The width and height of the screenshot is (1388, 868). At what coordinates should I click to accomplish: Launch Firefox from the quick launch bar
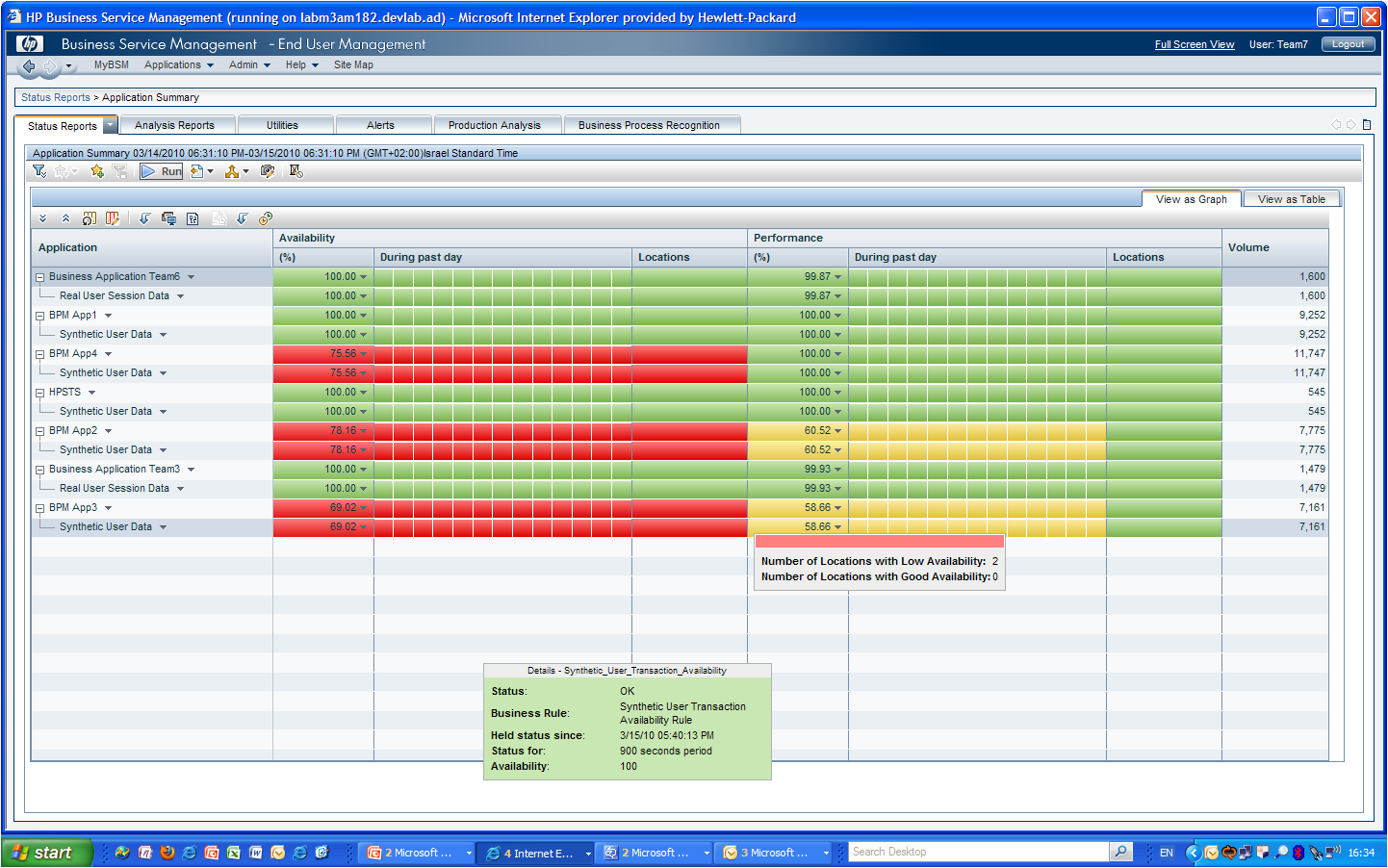tap(167, 853)
